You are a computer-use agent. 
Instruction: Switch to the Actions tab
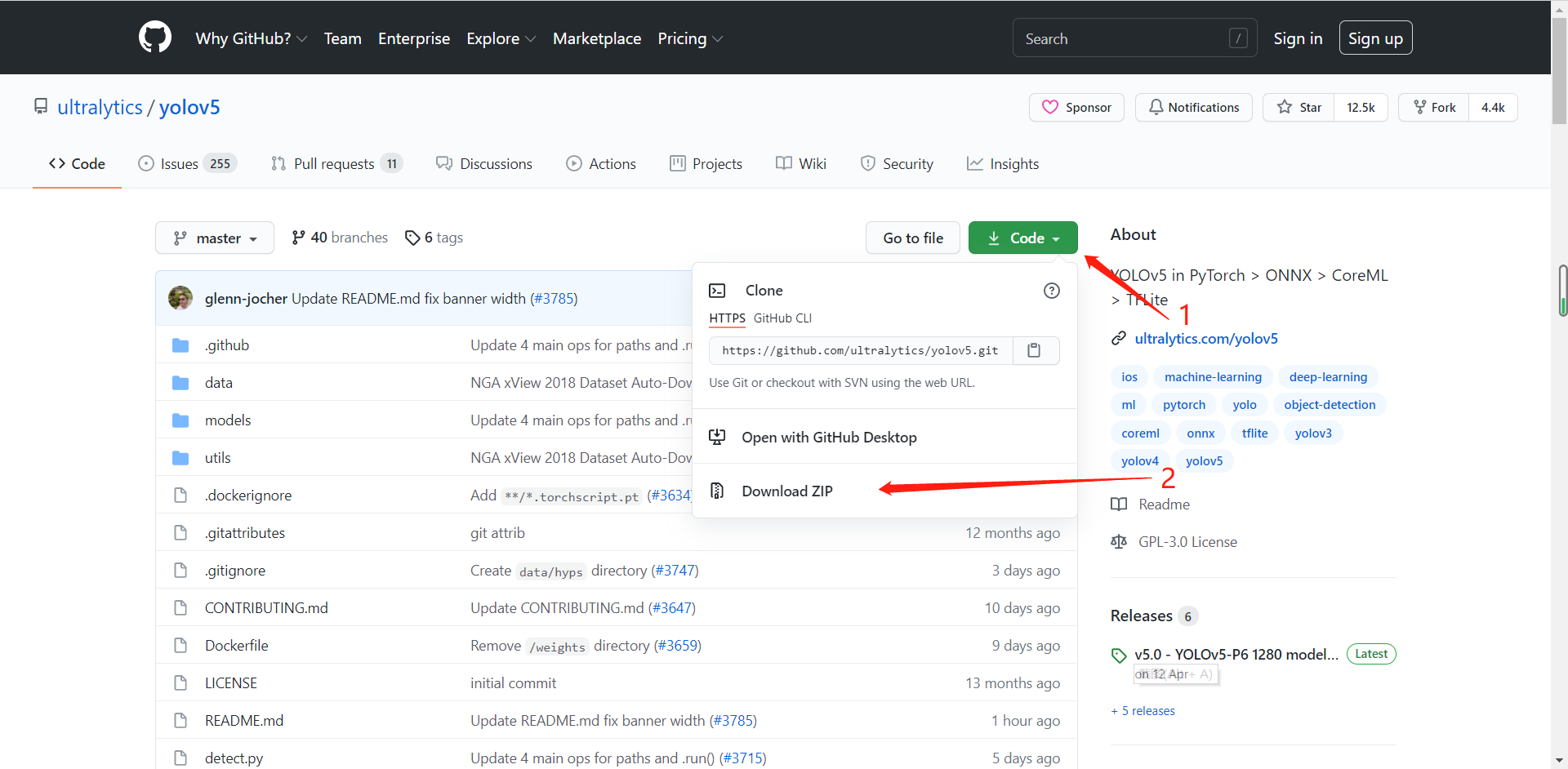pos(601,164)
